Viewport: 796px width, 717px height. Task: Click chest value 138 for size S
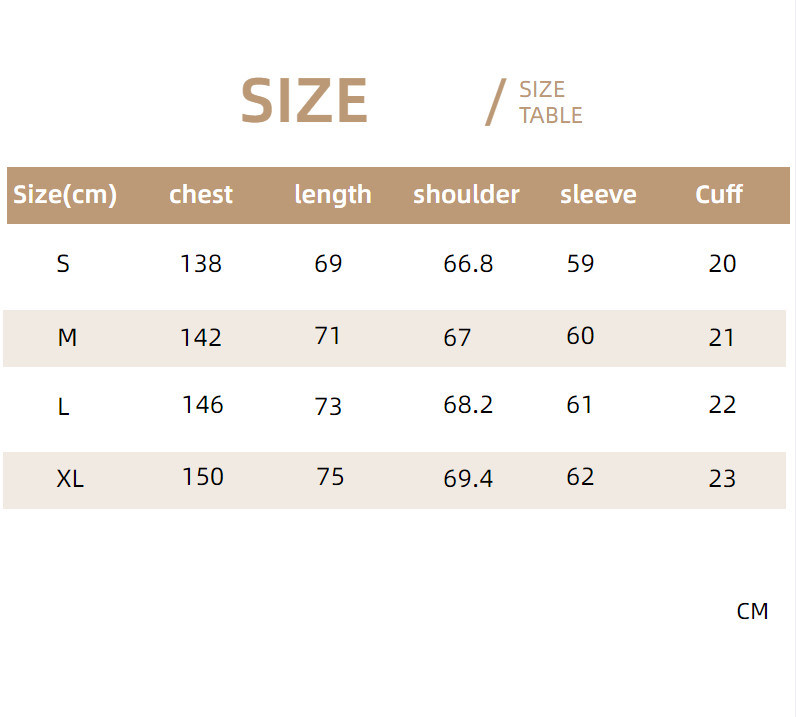(201, 264)
